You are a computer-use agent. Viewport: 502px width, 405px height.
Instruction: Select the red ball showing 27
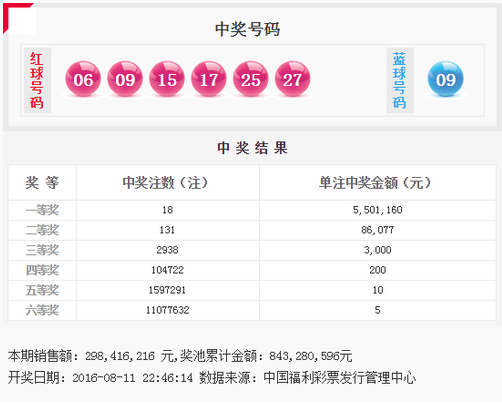[292, 79]
